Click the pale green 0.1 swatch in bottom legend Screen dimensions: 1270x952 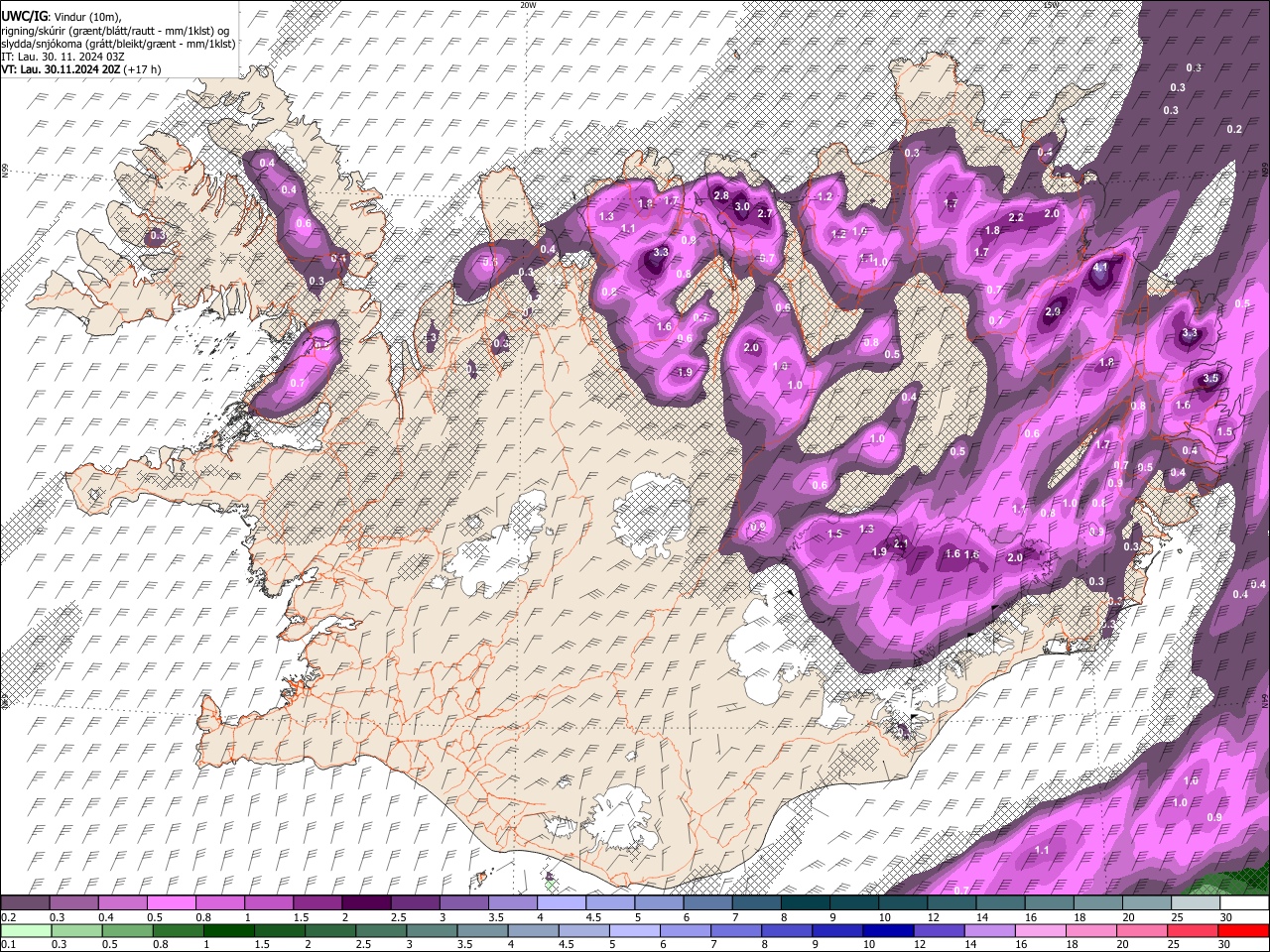point(25,930)
